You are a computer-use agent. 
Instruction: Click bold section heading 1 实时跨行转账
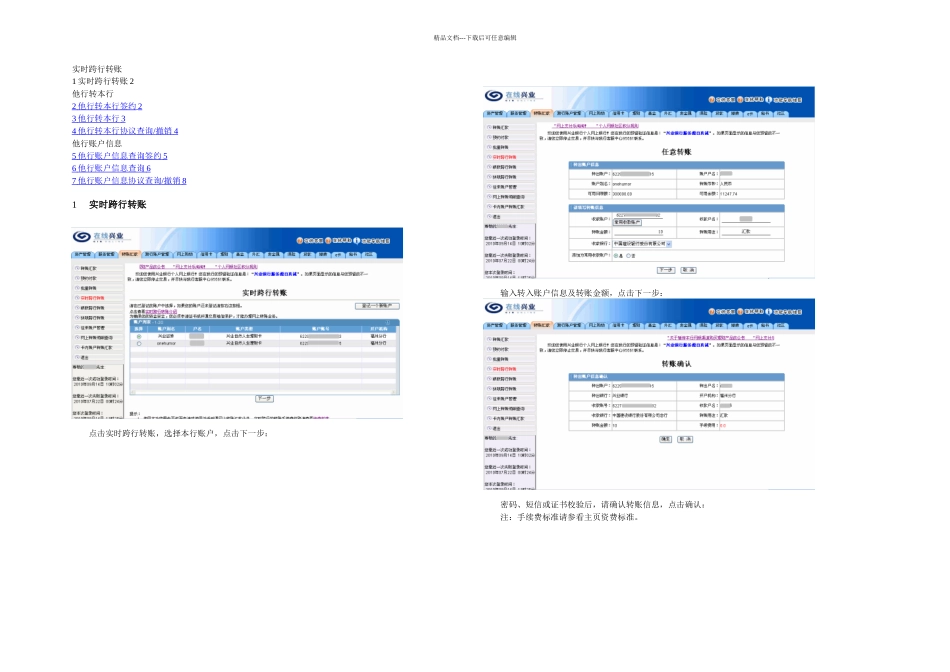pyautogui.click(x=109, y=205)
